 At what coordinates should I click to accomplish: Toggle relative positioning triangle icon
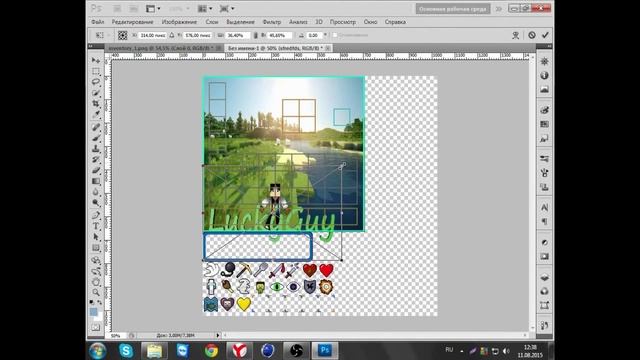[171, 36]
